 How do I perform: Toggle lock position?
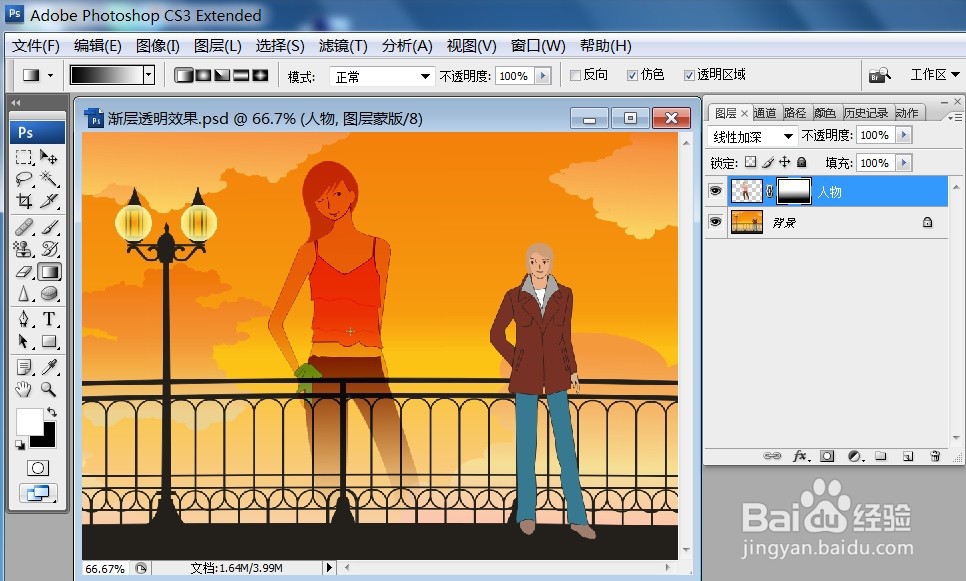click(x=784, y=162)
